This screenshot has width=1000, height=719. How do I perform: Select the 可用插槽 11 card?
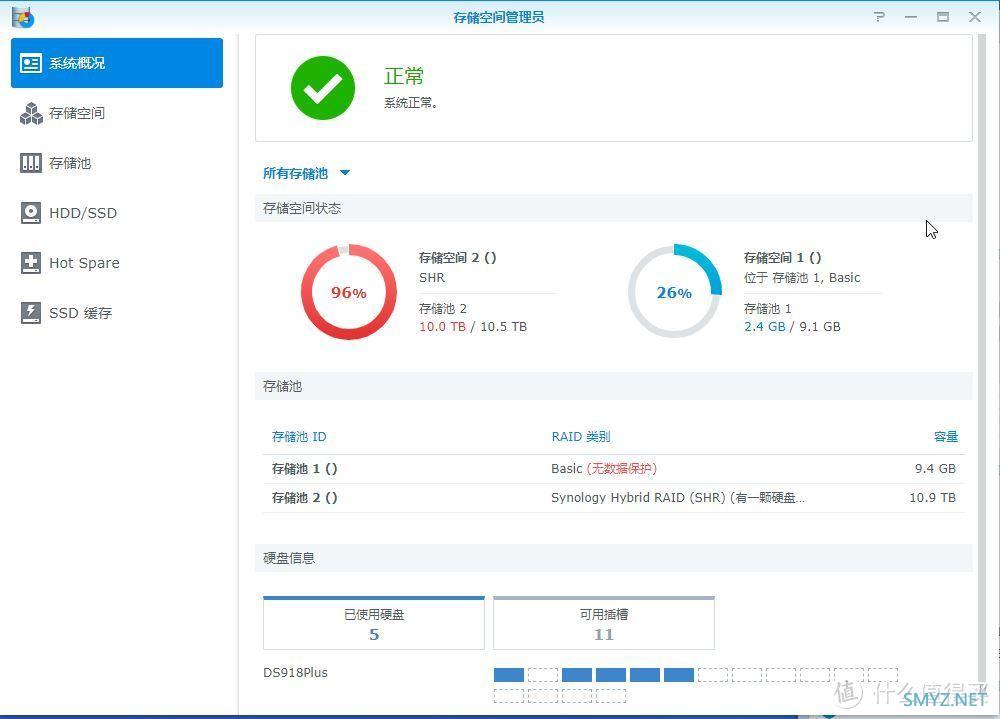click(603, 623)
